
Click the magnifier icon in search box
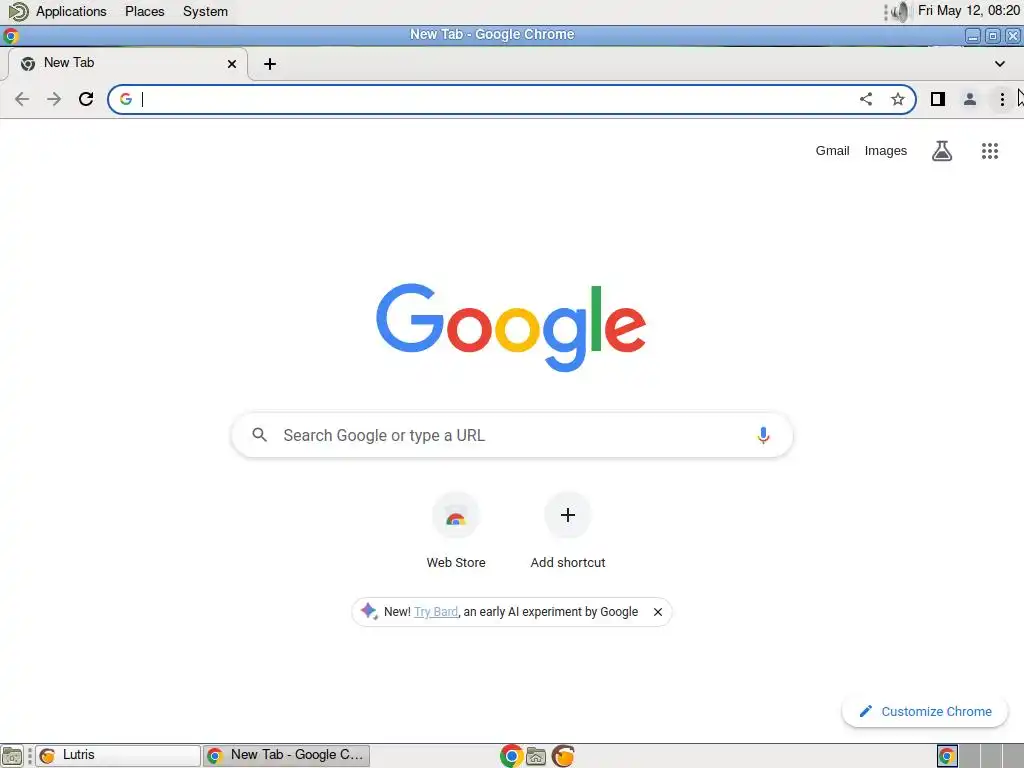[259, 435]
